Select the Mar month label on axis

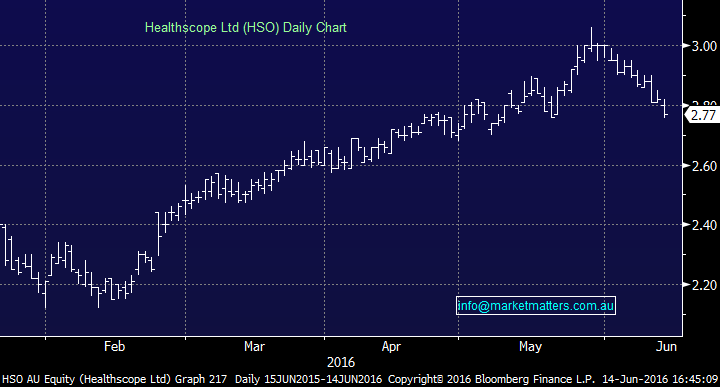[x=254, y=346]
